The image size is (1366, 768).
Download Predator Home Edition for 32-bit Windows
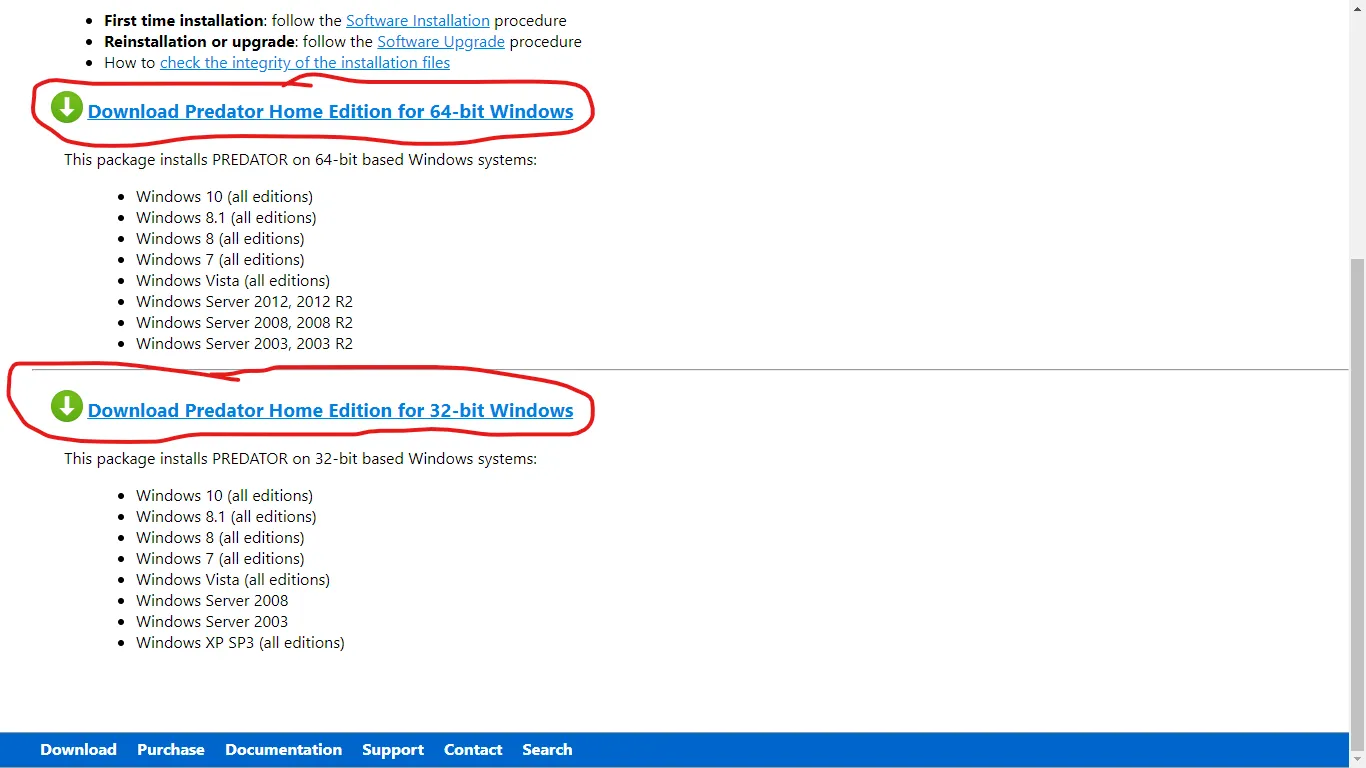click(x=330, y=411)
